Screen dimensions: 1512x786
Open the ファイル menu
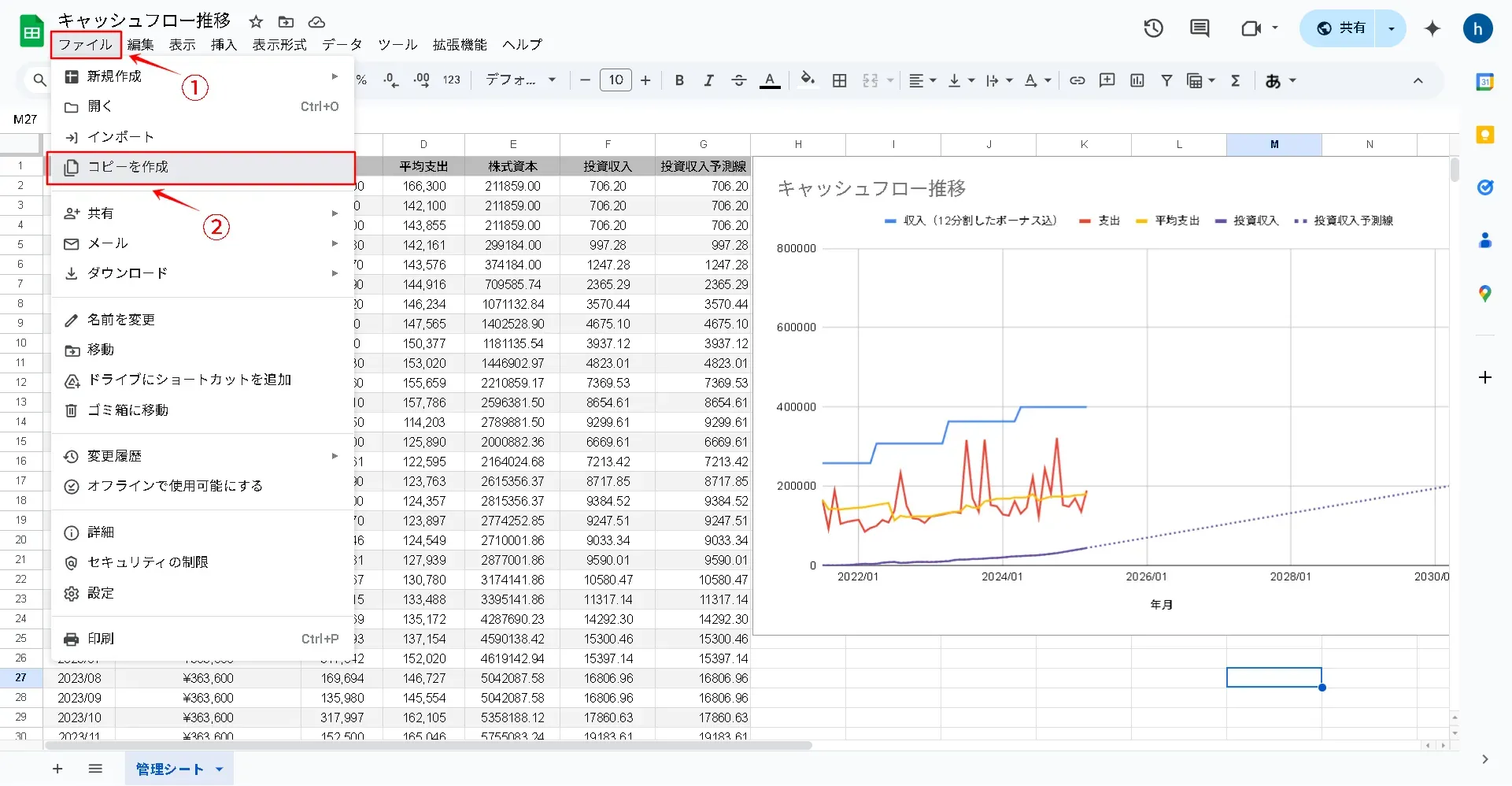click(86, 45)
